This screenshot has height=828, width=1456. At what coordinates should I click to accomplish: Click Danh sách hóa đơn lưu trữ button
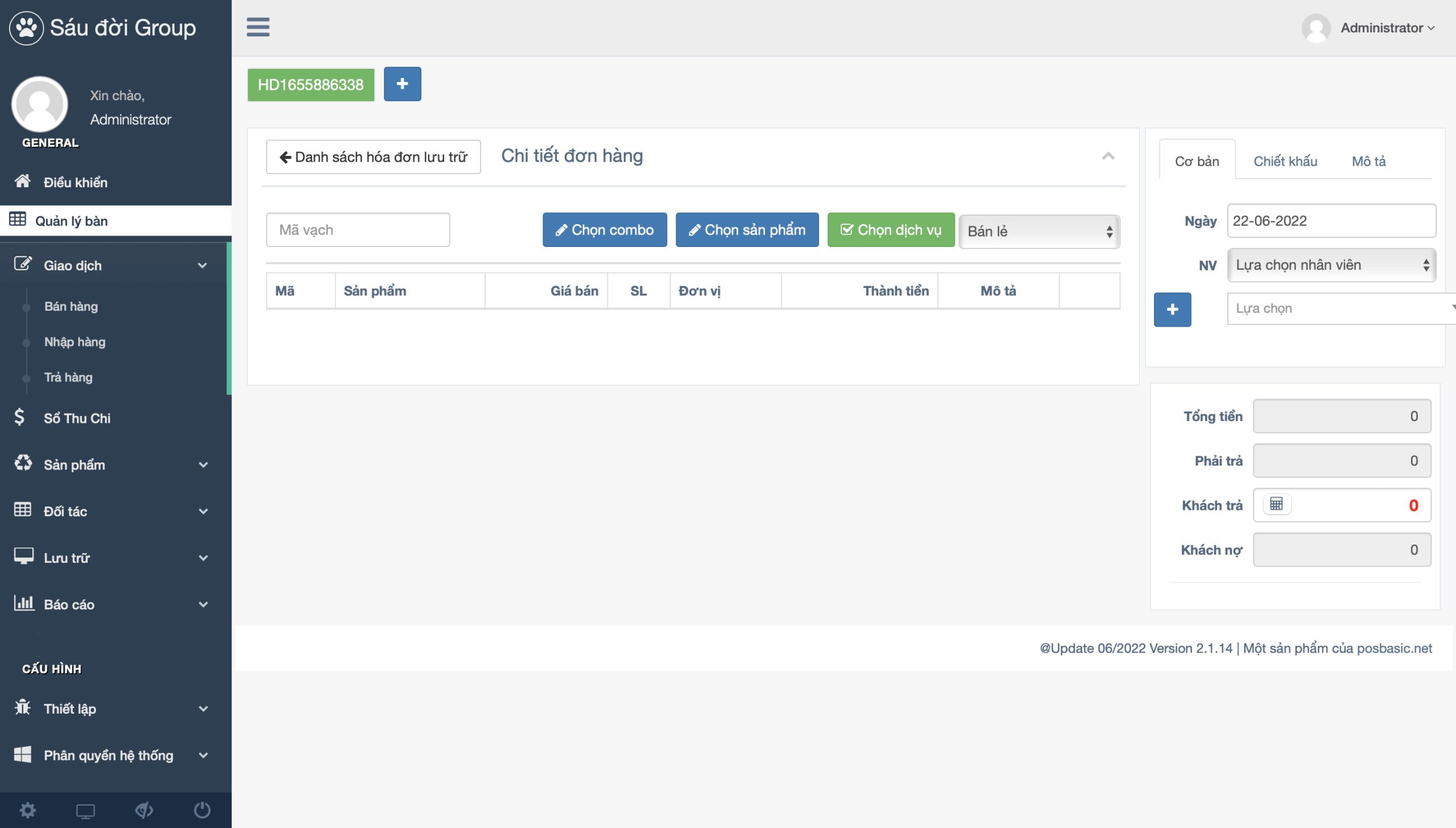coord(373,157)
